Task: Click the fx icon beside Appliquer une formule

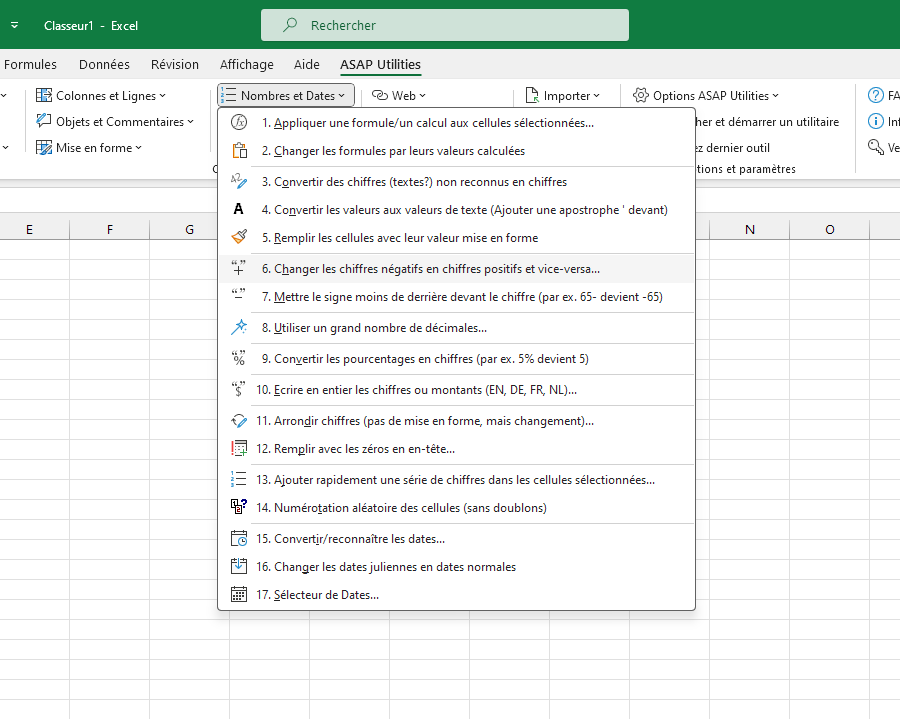Action: point(239,122)
